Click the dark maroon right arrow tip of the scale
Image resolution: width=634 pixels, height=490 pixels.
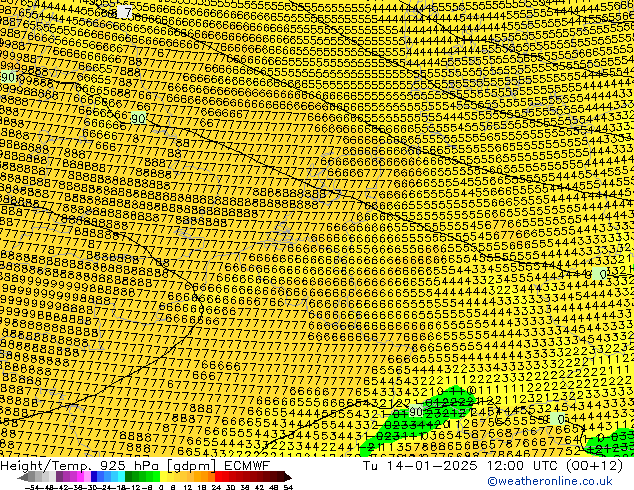288,477
